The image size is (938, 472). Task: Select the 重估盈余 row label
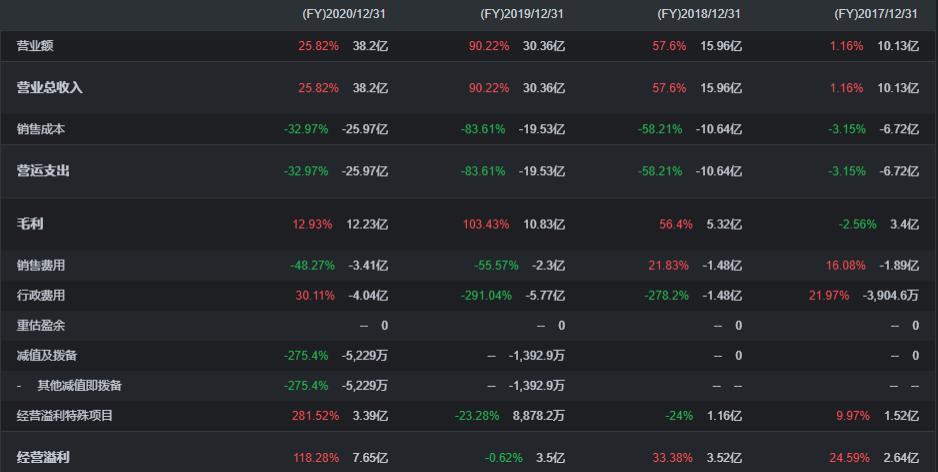[x=41, y=325]
